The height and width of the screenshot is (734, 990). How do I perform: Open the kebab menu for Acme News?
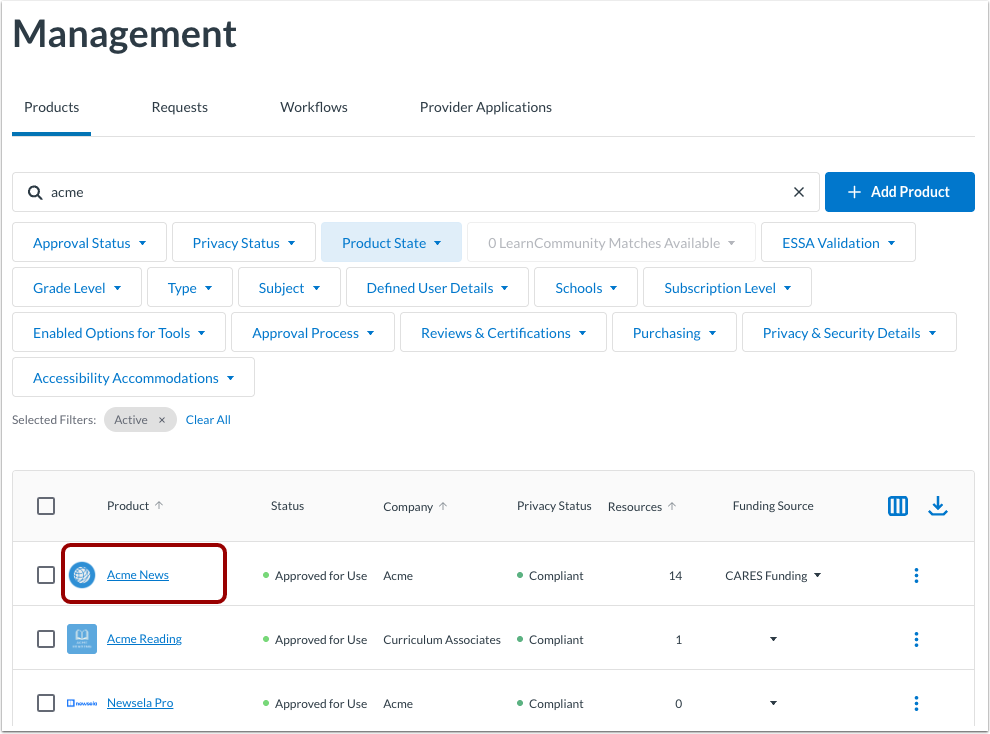pyautogui.click(x=916, y=575)
